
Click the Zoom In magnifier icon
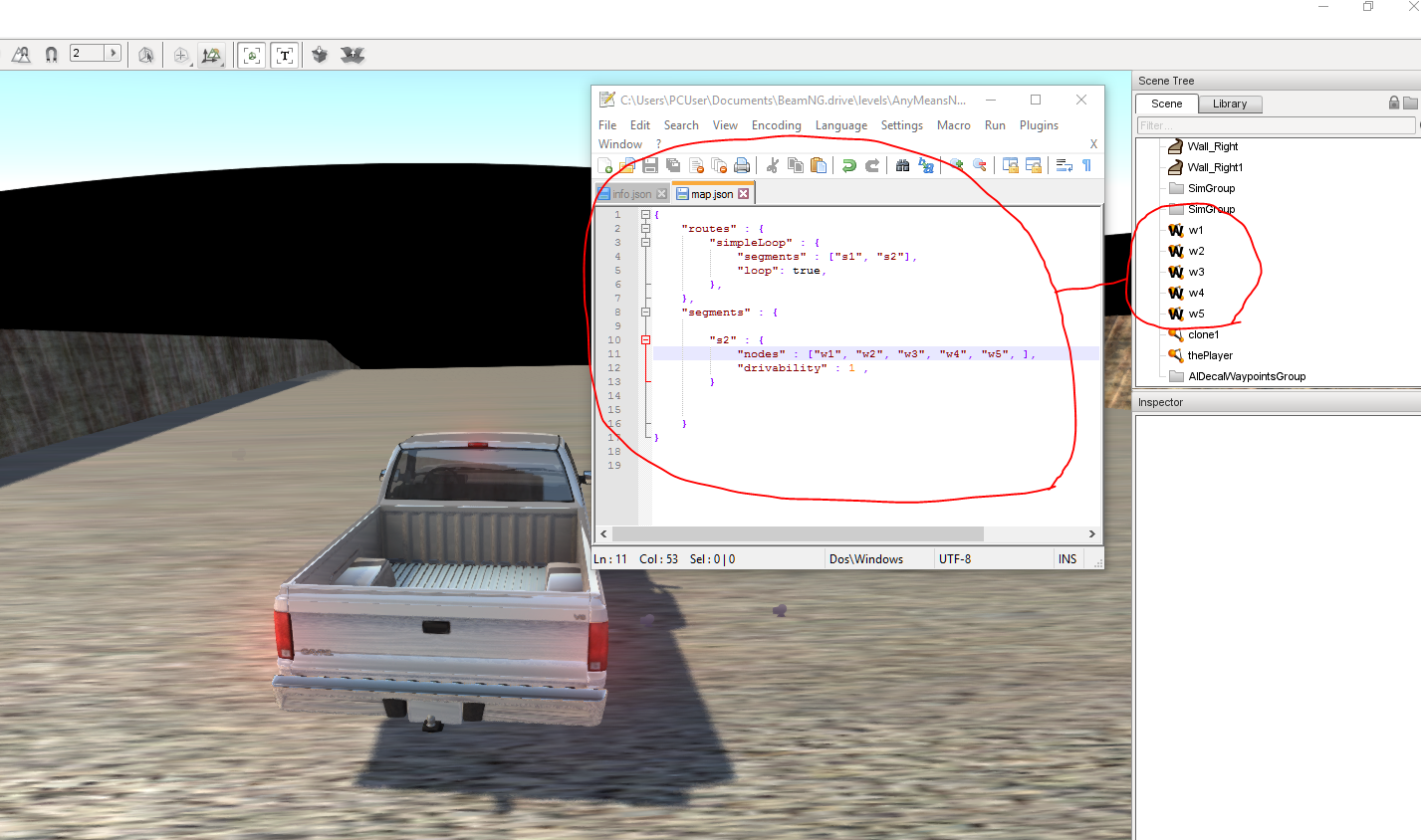[x=956, y=165]
